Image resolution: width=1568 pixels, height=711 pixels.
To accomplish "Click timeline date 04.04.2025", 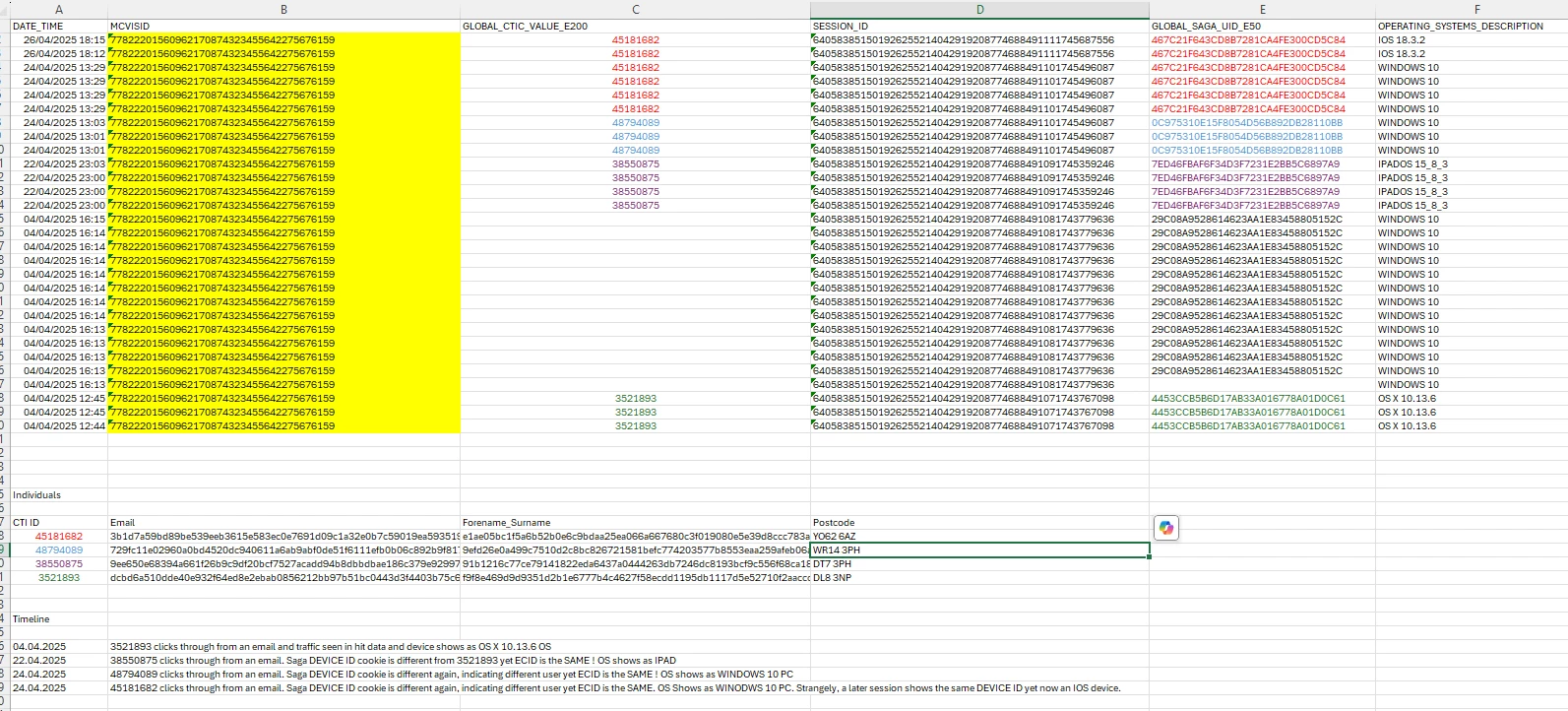I will pos(59,647).
